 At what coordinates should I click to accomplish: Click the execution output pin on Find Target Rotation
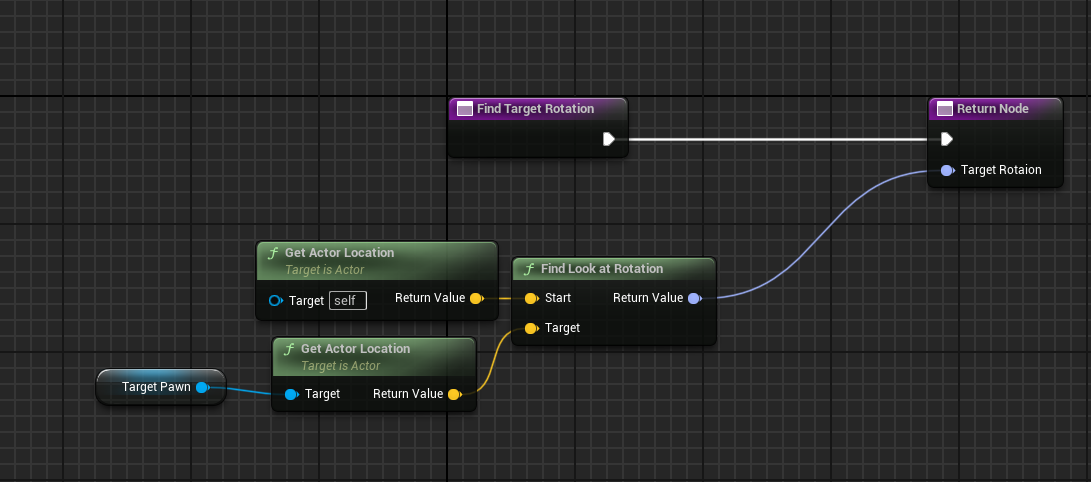(x=608, y=139)
